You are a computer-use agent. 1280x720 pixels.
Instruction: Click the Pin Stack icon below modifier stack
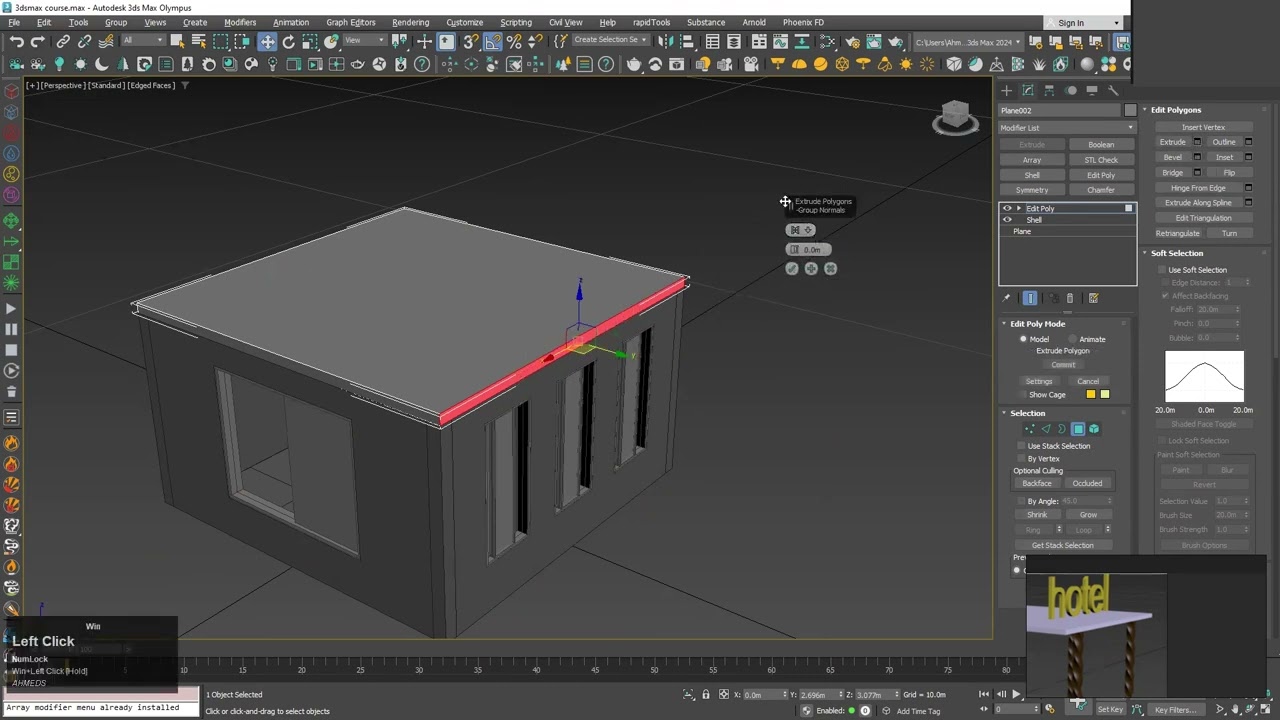pyautogui.click(x=1007, y=298)
